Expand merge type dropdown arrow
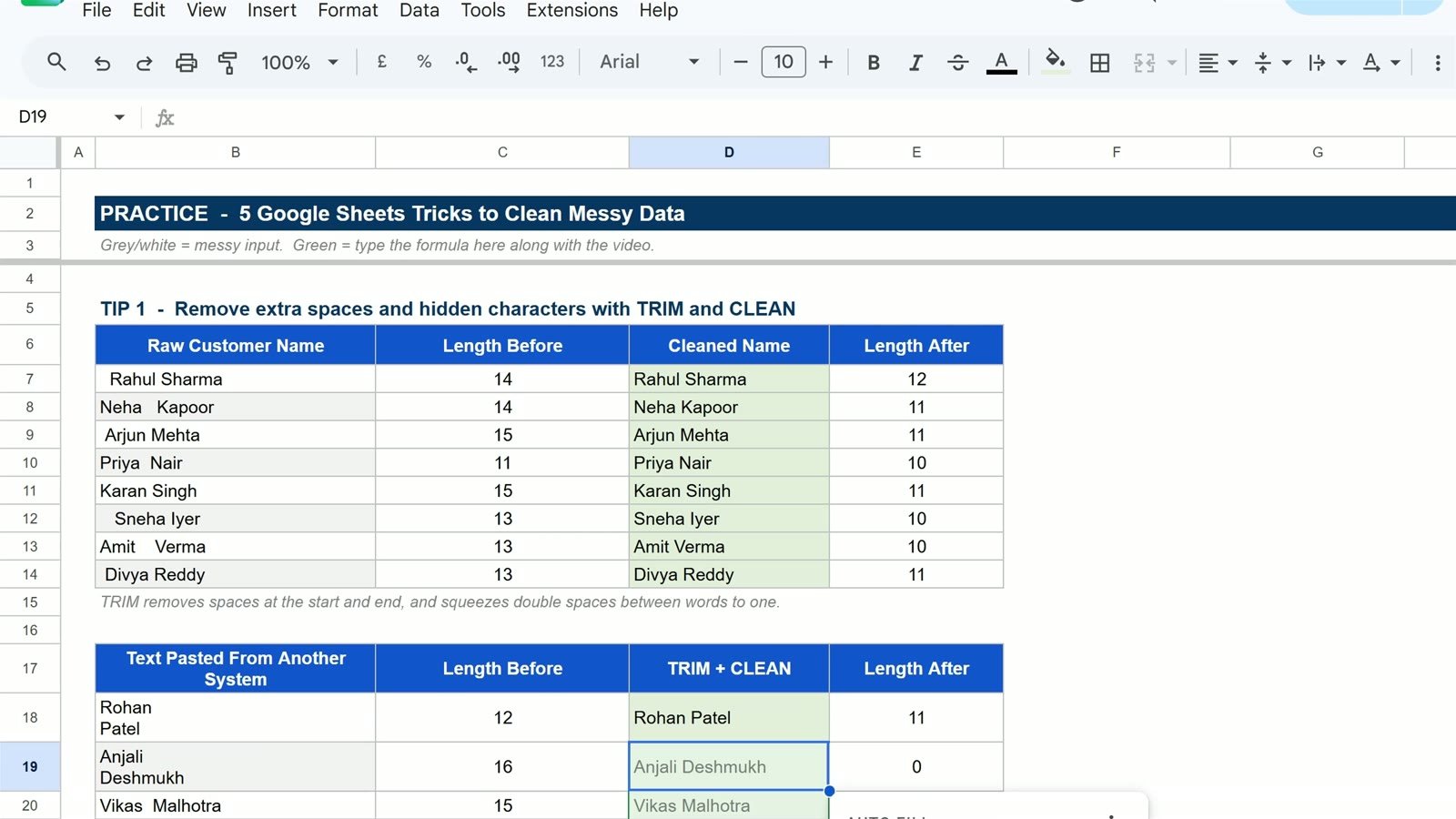Screen dimensions: 1456x819 click(1172, 63)
